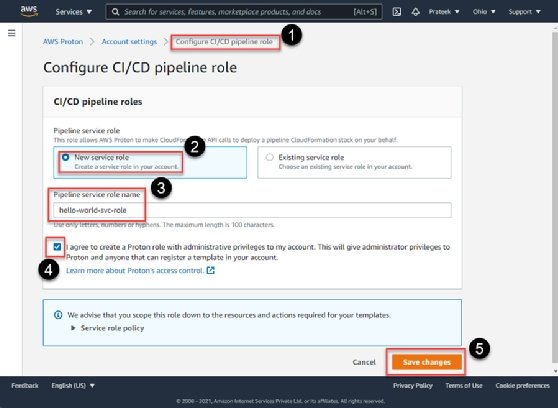
Task: Go to Account settings breadcrumb link
Action: (x=129, y=42)
